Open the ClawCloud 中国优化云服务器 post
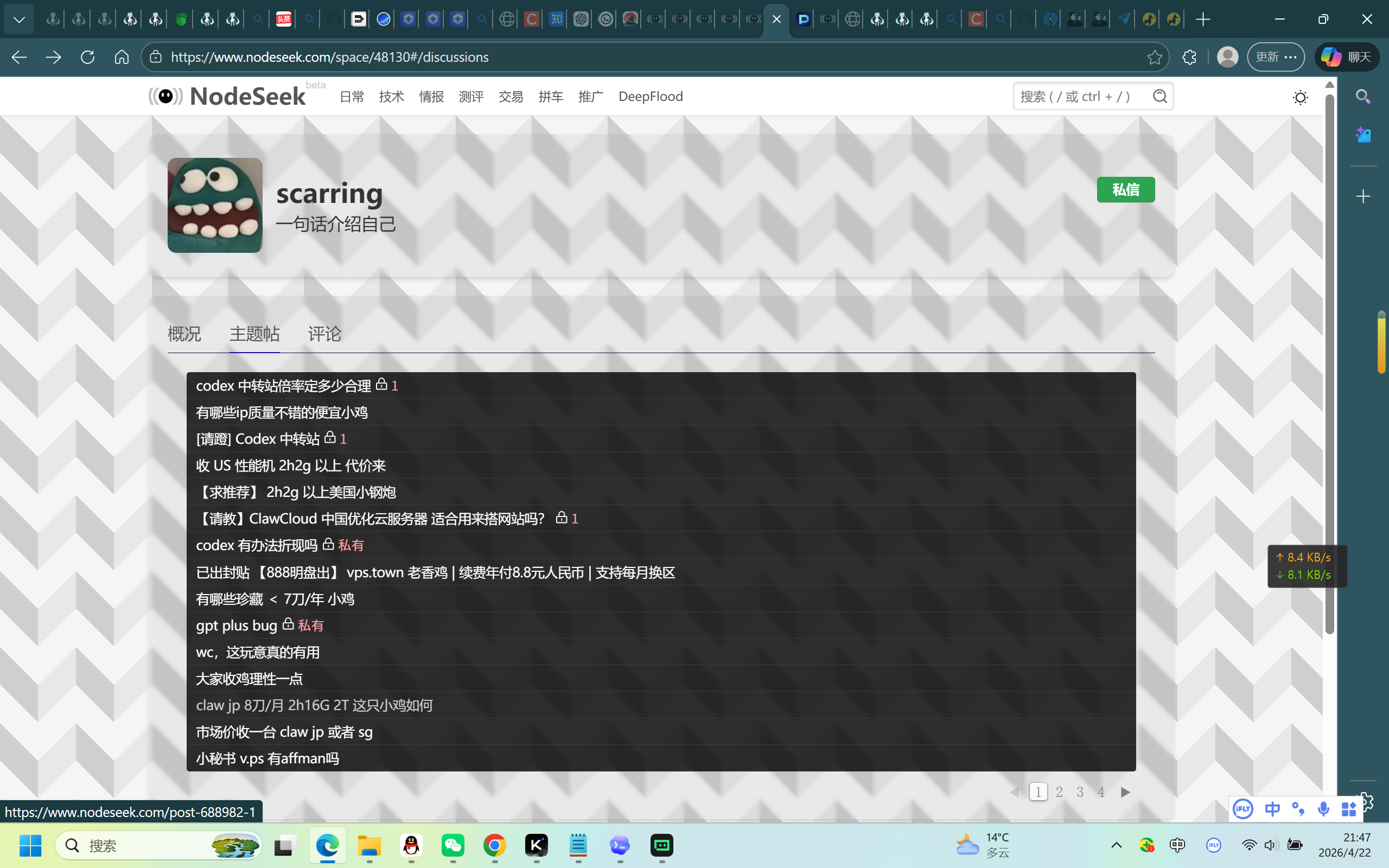The height and width of the screenshot is (868, 1389). pos(370,519)
